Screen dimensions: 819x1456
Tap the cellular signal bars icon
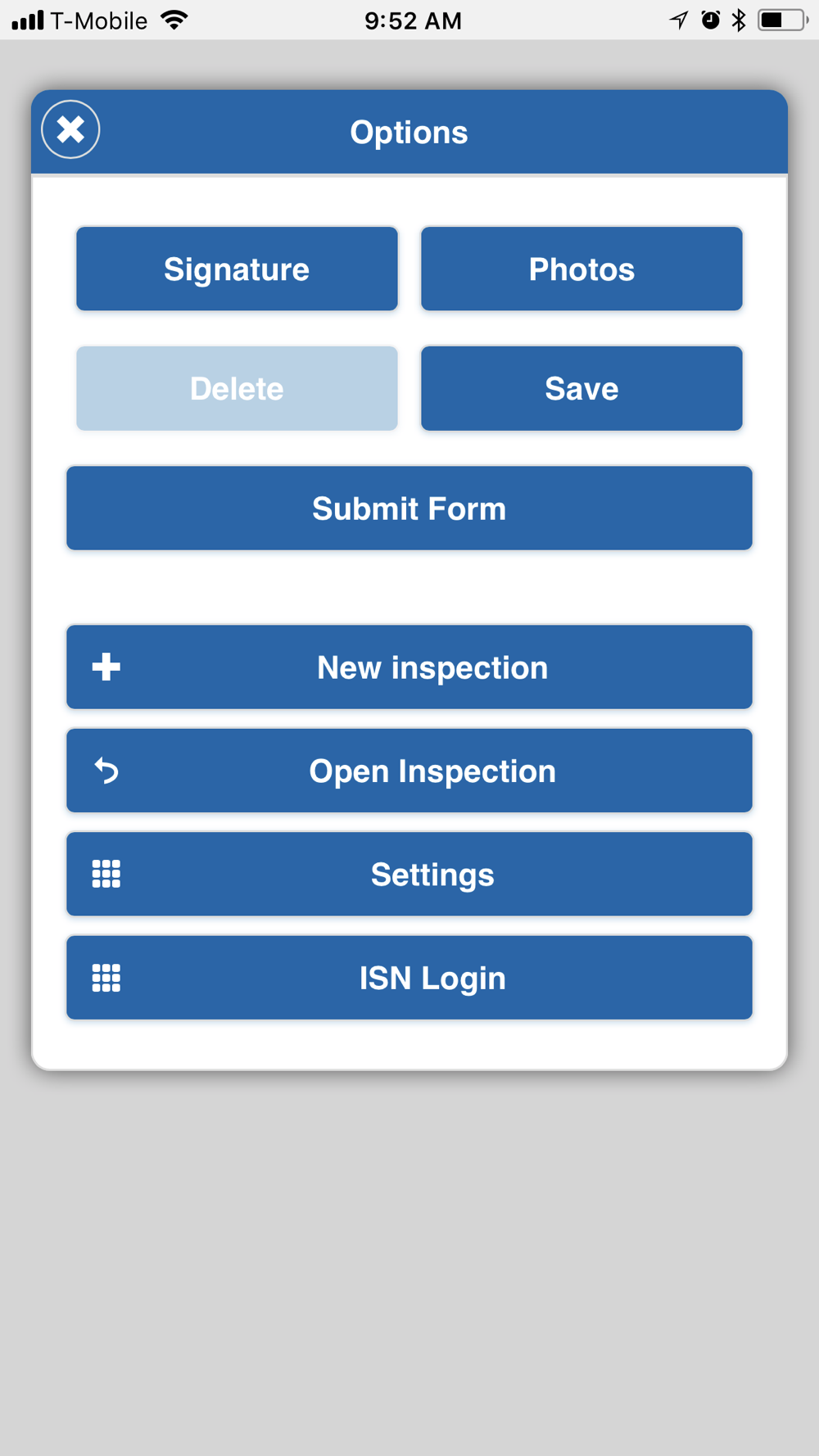[28, 20]
